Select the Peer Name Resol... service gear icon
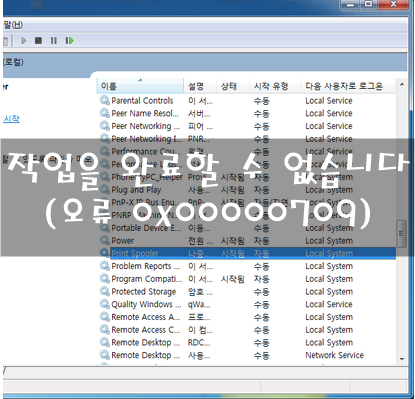Viewport: 415px width, 399px height. coord(105,113)
